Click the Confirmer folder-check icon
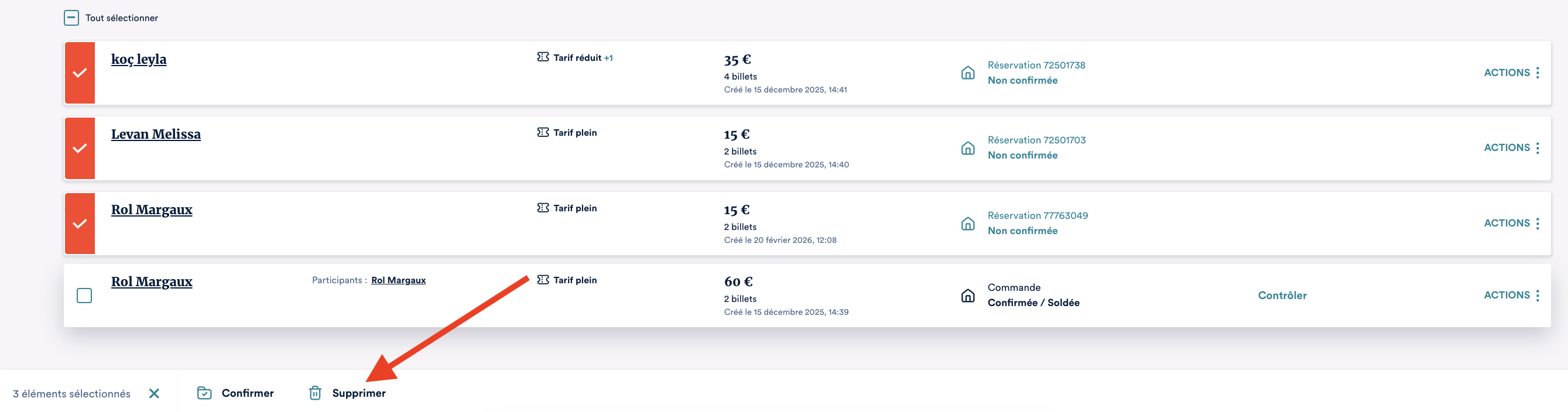 coord(204,393)
